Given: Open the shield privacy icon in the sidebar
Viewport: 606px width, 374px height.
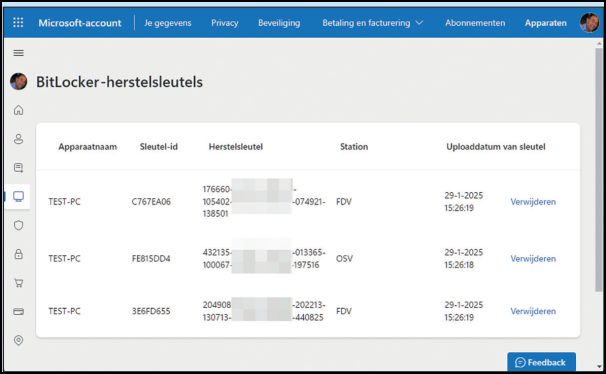Looking at the screenshot, I should click(18, 225).
